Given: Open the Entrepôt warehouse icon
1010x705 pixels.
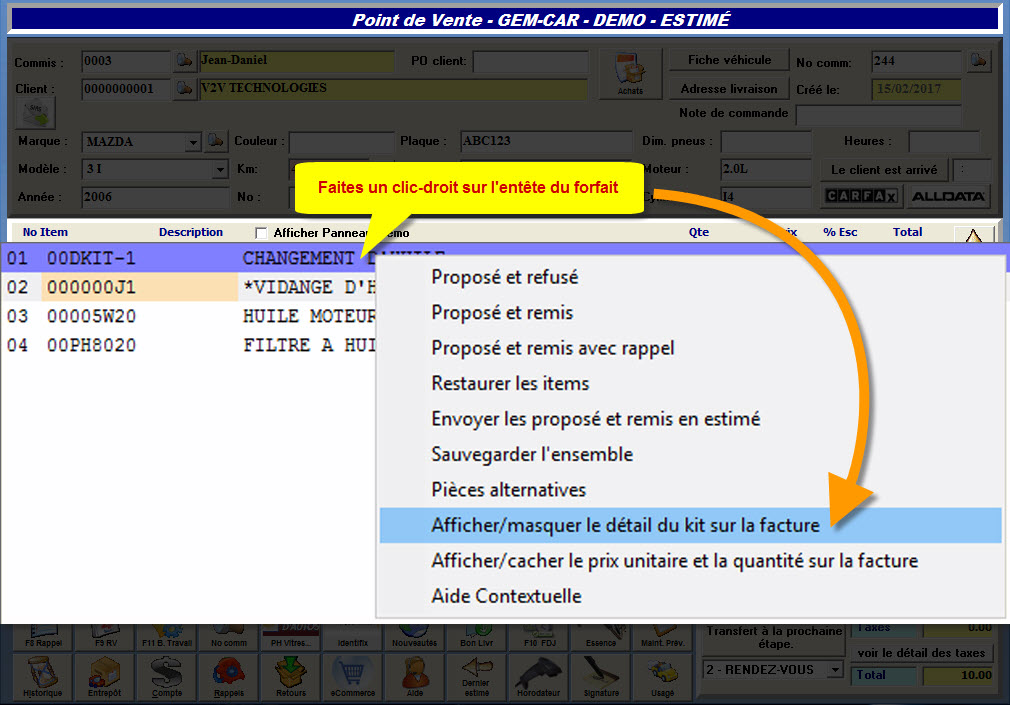Looking at the screenshot, I should (104, 677).
